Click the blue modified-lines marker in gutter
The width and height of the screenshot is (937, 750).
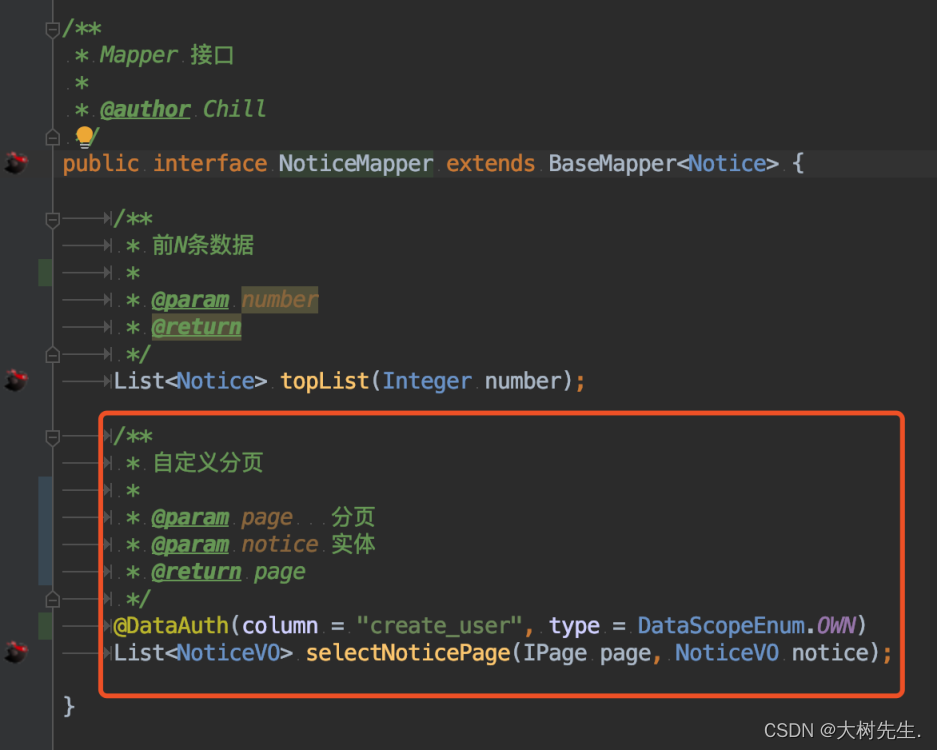45,531
